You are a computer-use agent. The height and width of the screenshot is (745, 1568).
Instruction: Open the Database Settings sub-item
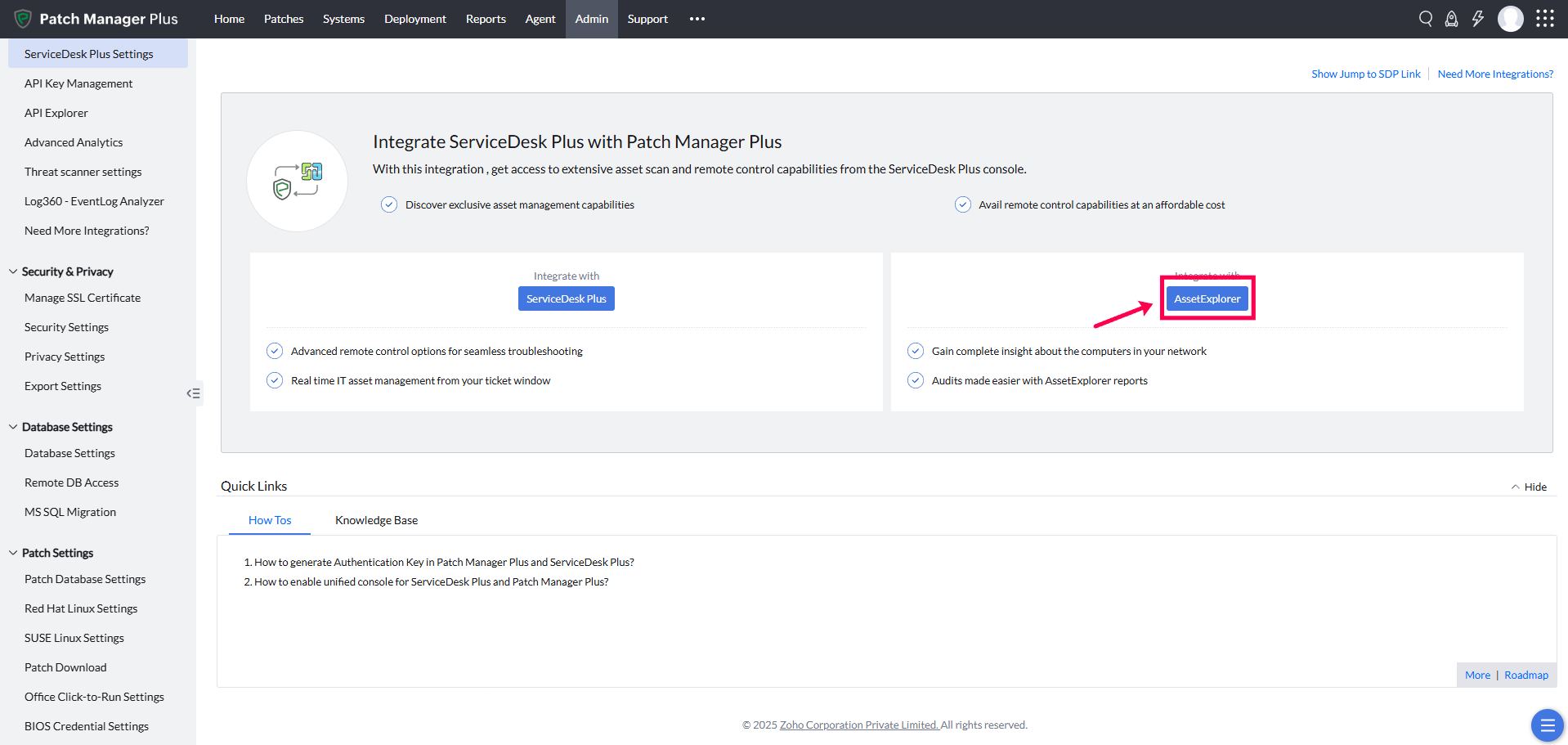(x=69, y=453)
